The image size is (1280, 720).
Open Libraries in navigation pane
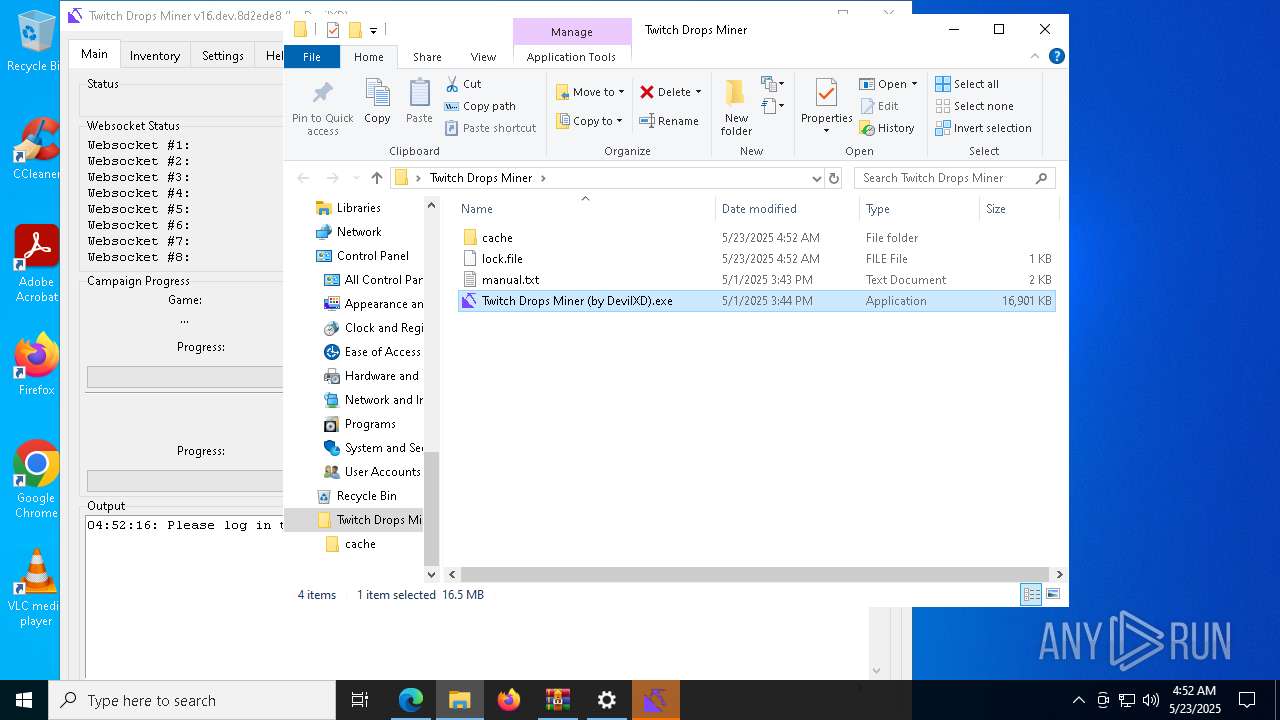pyautogui.click(x=358, y=208)
